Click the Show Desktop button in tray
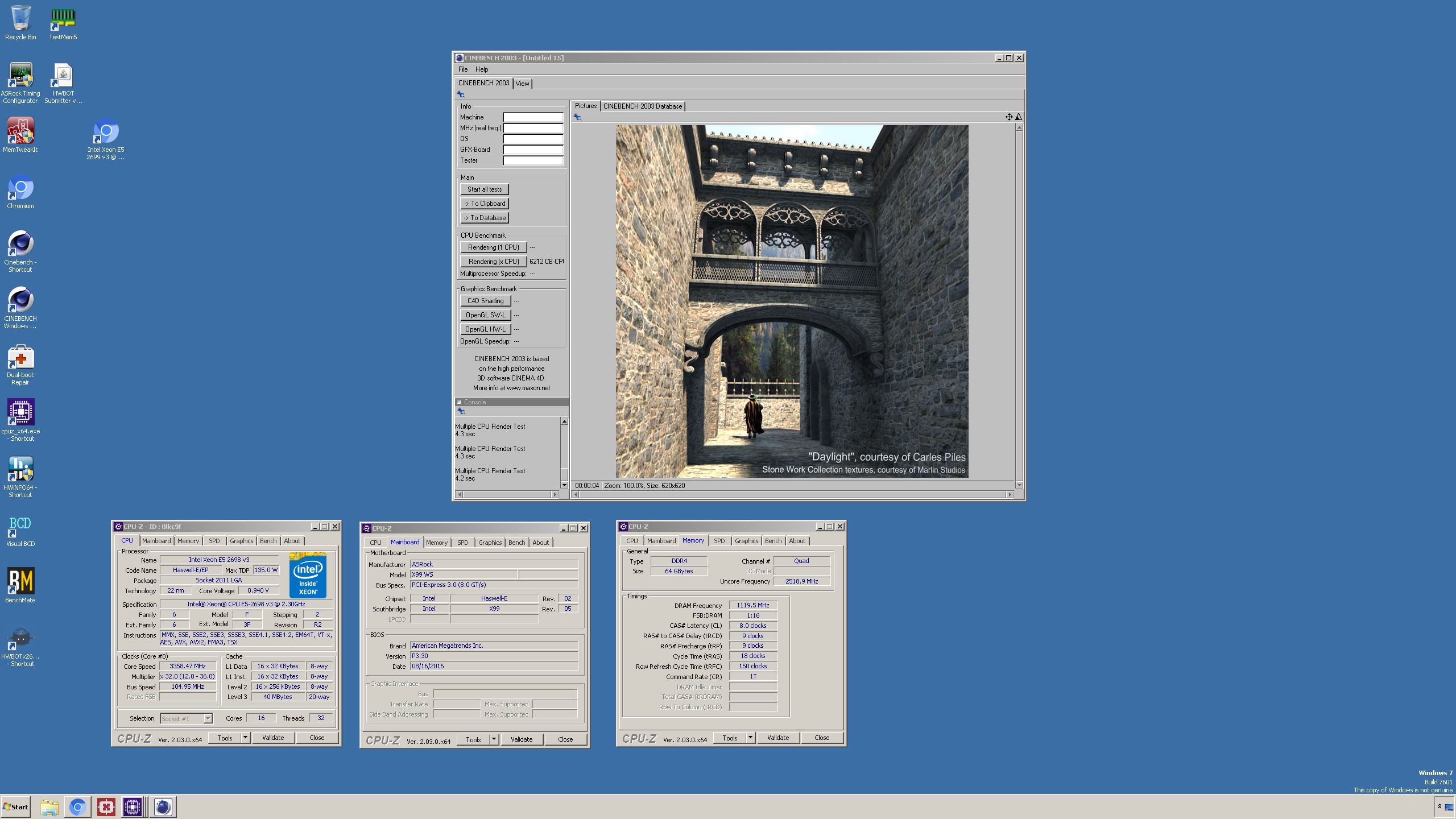 click(1449, 807)
